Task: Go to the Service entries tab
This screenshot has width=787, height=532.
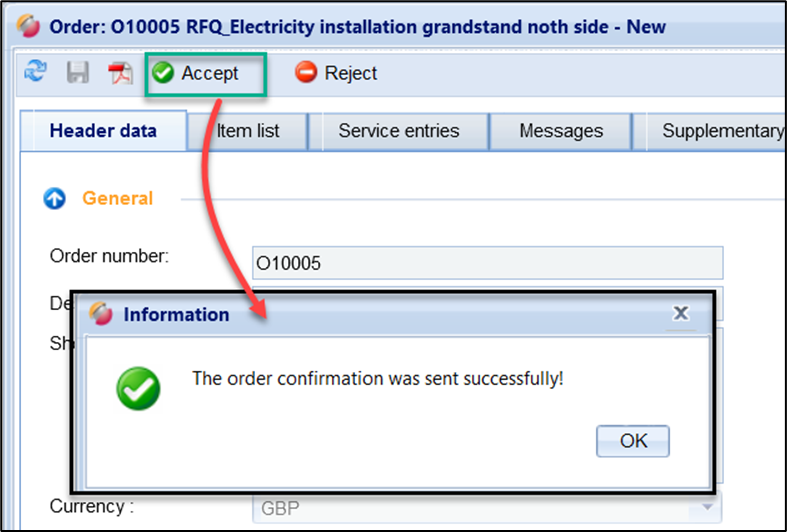Action: click(398, 131)
